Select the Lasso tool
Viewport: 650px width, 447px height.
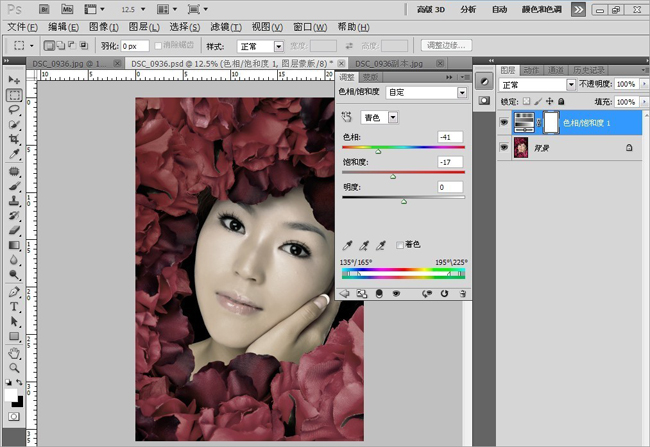pyautogui.click(x=14, y=110)
